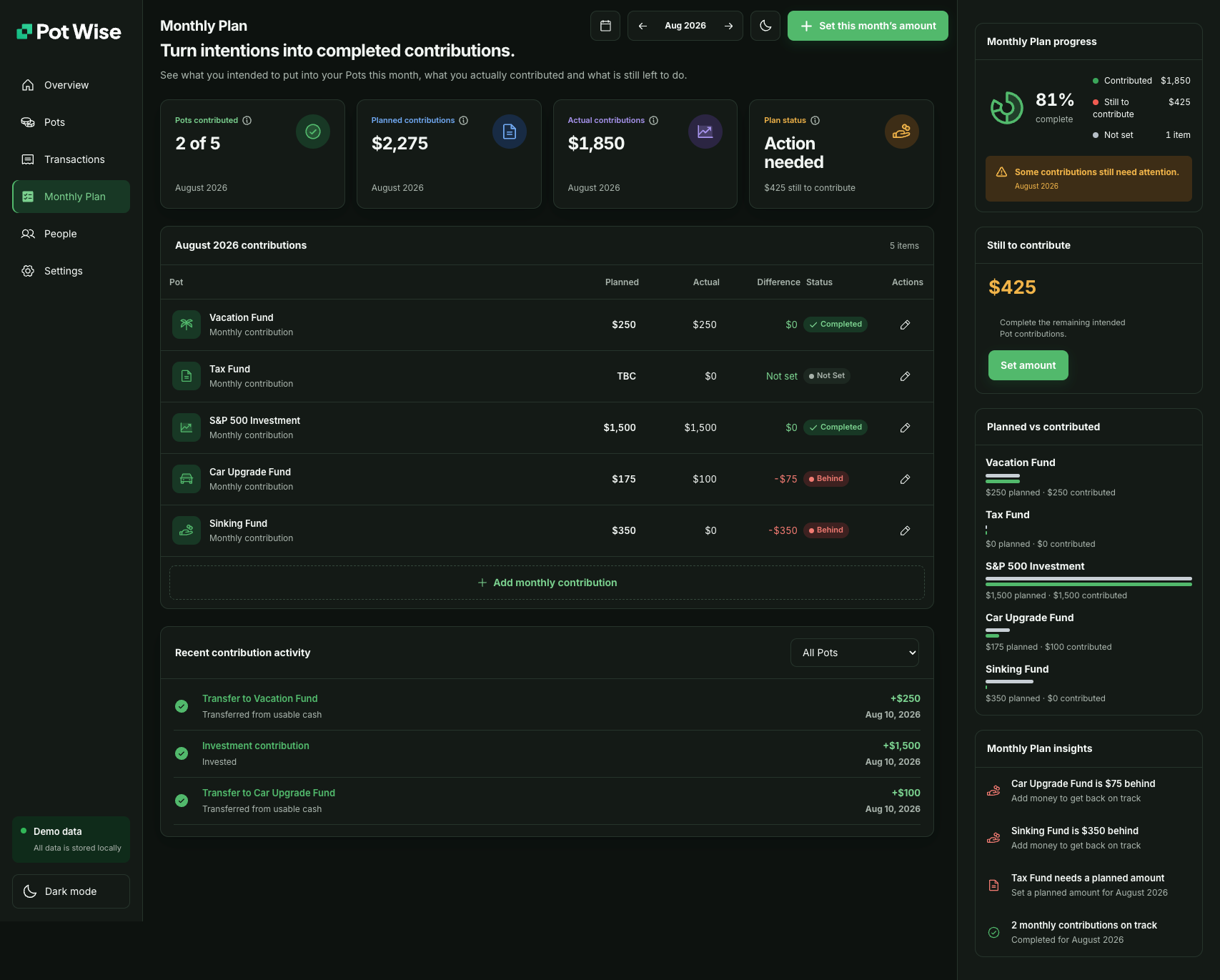
Task: Open Settings from the sidebar
Action: pos(71,271)
